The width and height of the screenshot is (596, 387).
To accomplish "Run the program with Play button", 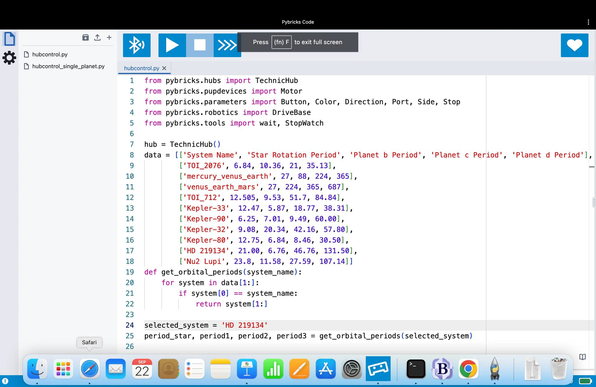I will tap(172, 45).
